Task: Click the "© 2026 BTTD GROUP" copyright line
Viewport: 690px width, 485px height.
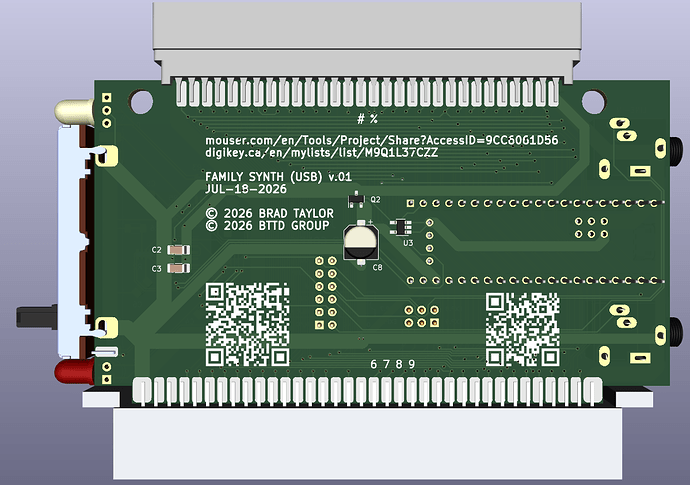Action: point(268,226)
